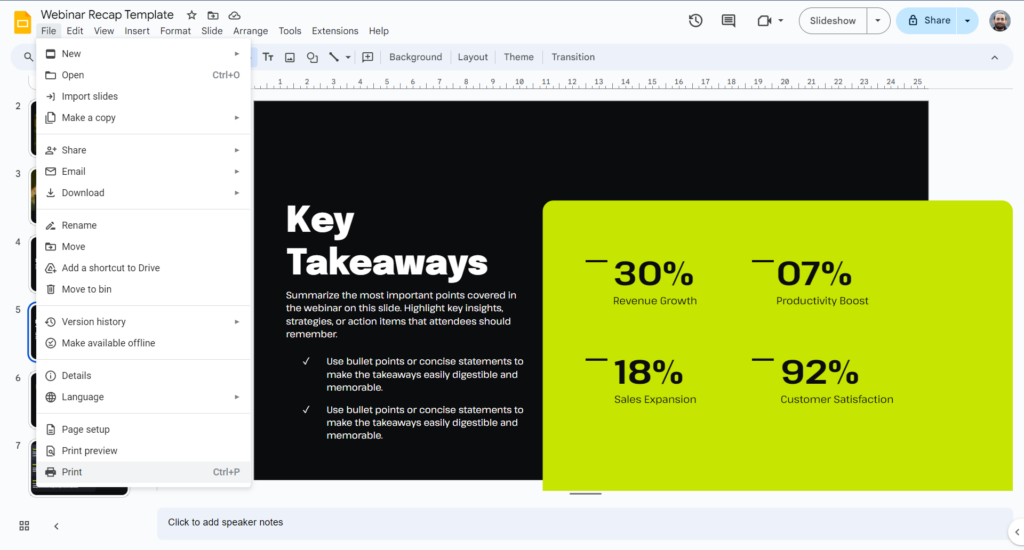Select Import slides menu entry

coord(143,96)
